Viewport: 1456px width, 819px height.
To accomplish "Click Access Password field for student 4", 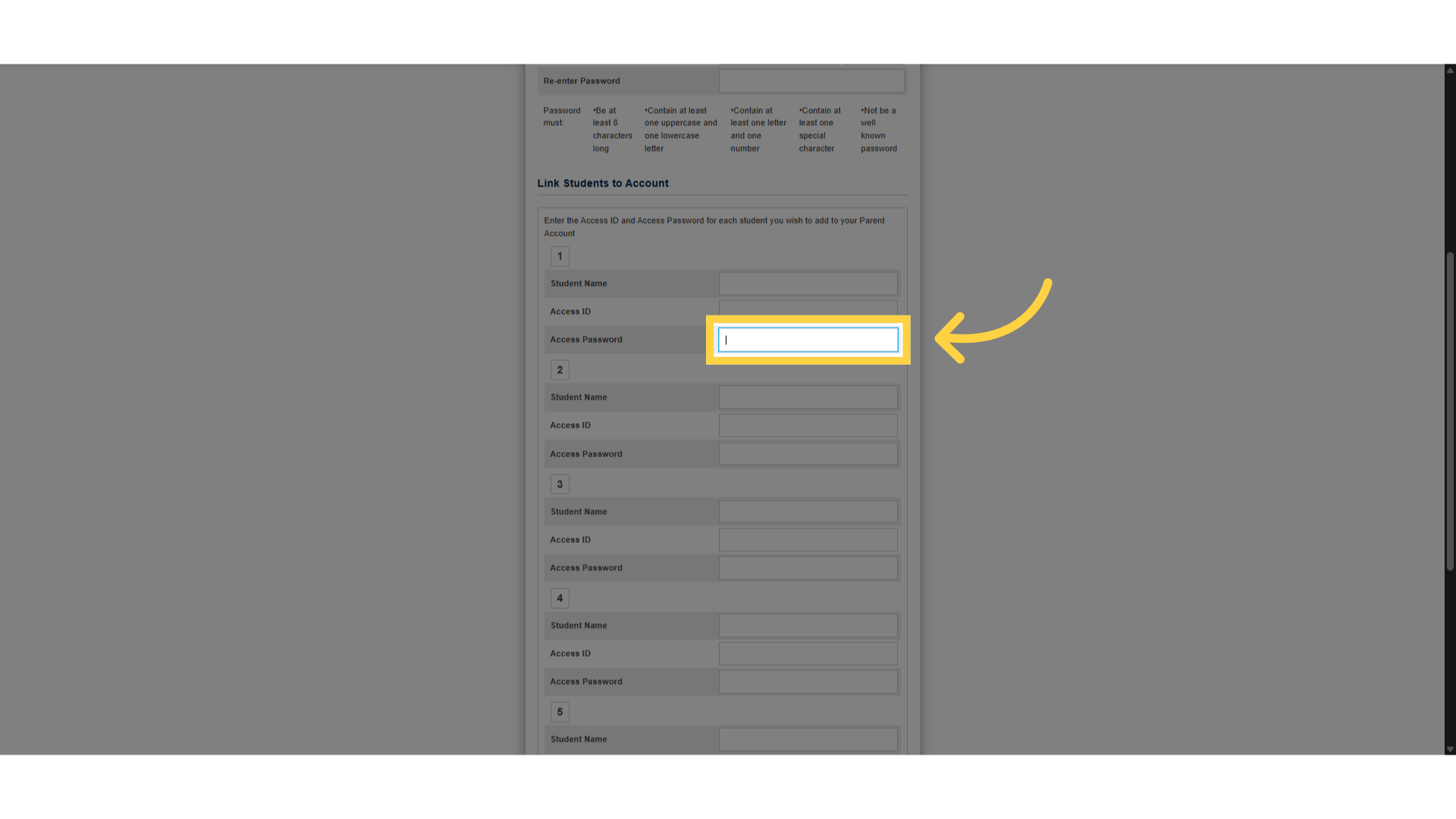I will pos(808,682).
